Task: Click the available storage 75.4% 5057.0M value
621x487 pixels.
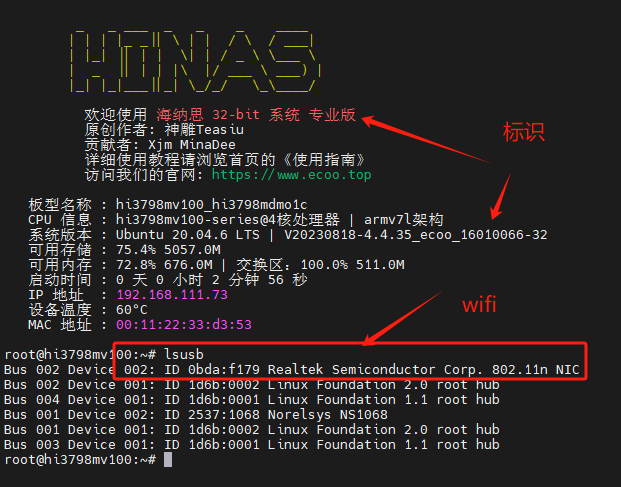Action: 168,250
